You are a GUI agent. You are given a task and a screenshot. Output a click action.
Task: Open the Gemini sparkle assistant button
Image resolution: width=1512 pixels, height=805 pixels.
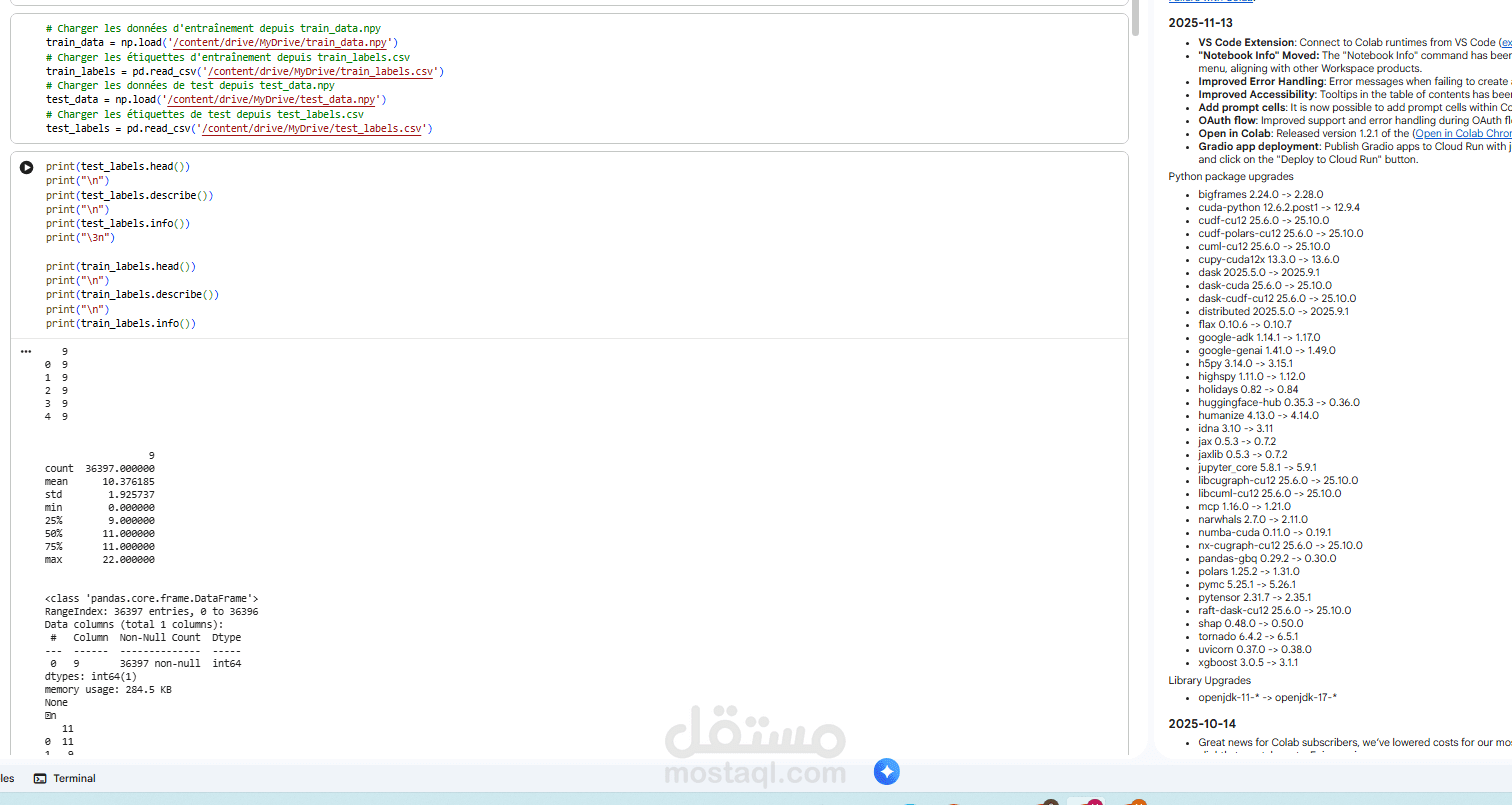tap(887, 772)
